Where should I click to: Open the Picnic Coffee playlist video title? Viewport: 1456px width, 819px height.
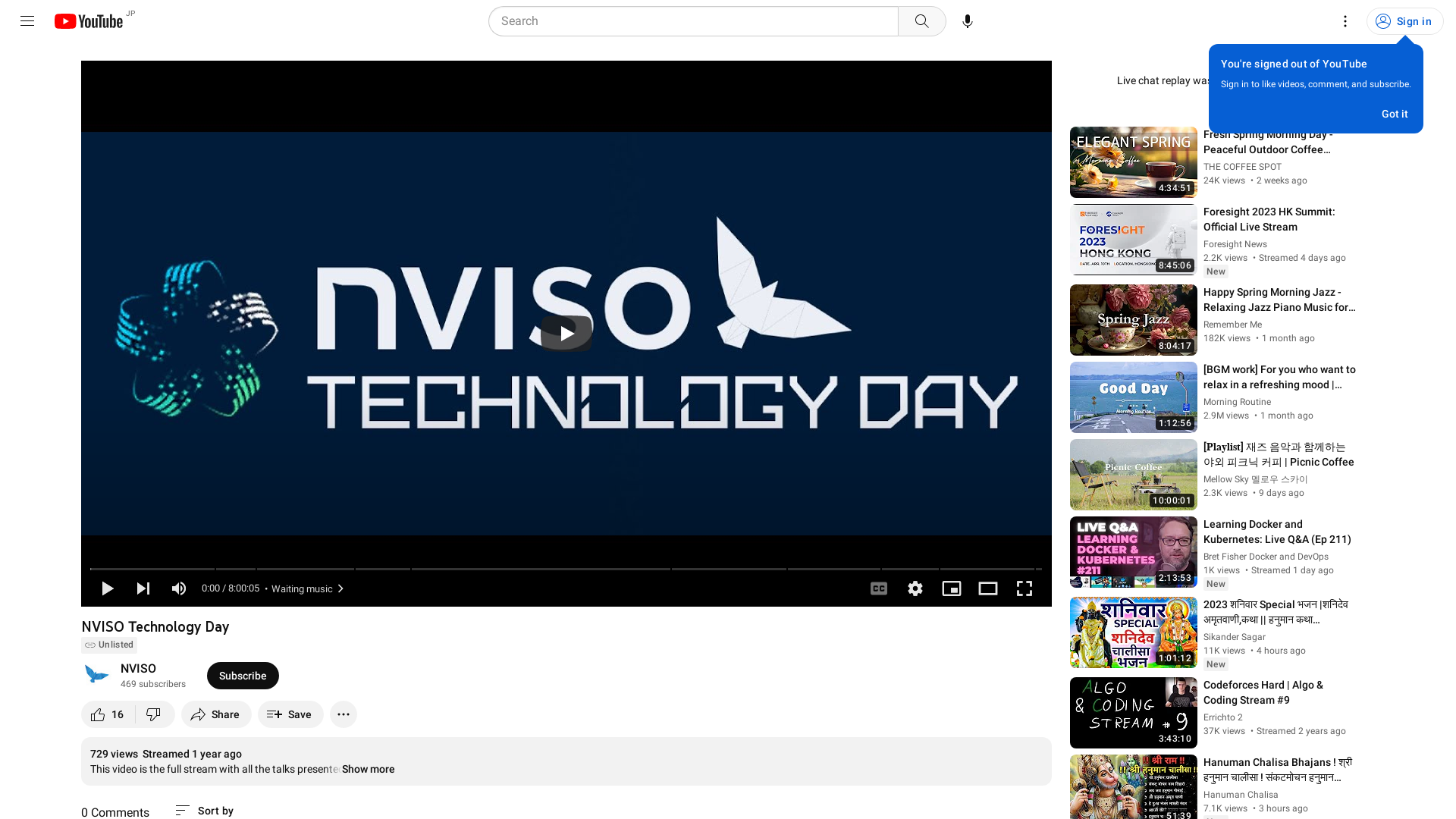(x=1279, y=454)
